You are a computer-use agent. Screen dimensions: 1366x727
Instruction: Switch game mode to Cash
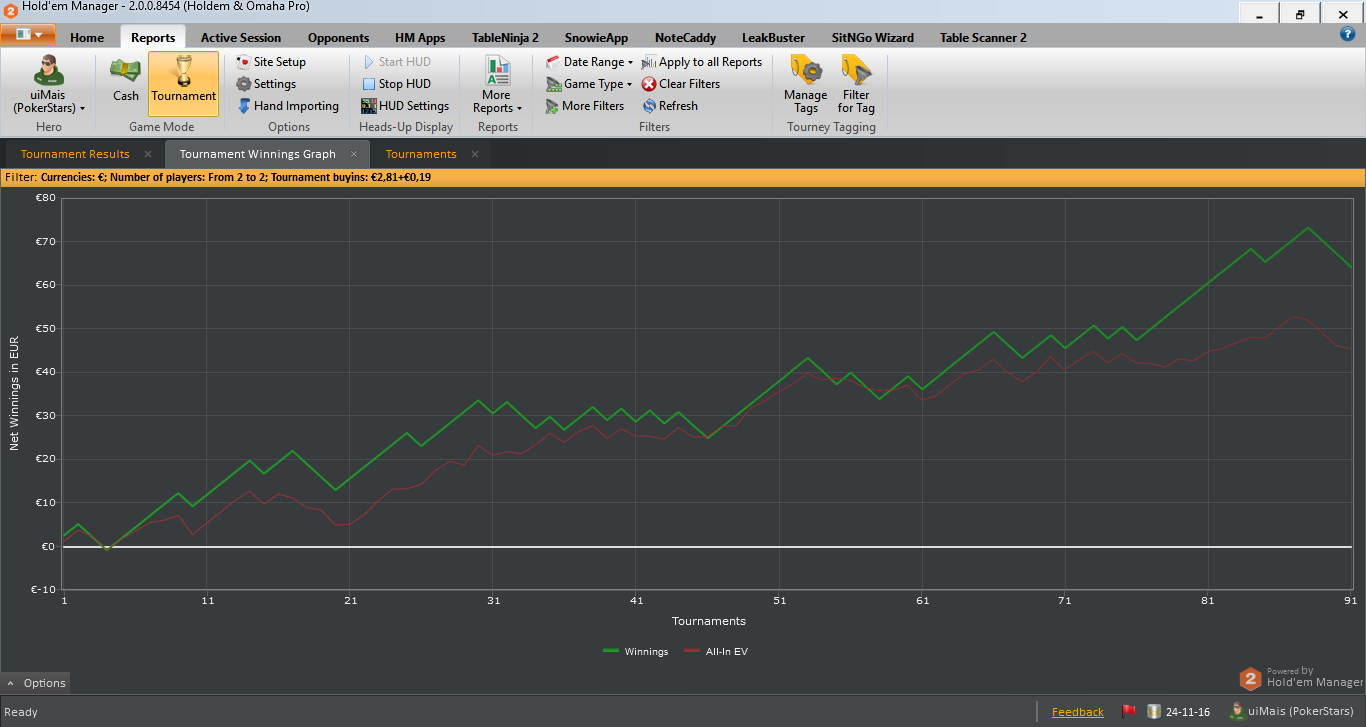click(x=126, y=81)
